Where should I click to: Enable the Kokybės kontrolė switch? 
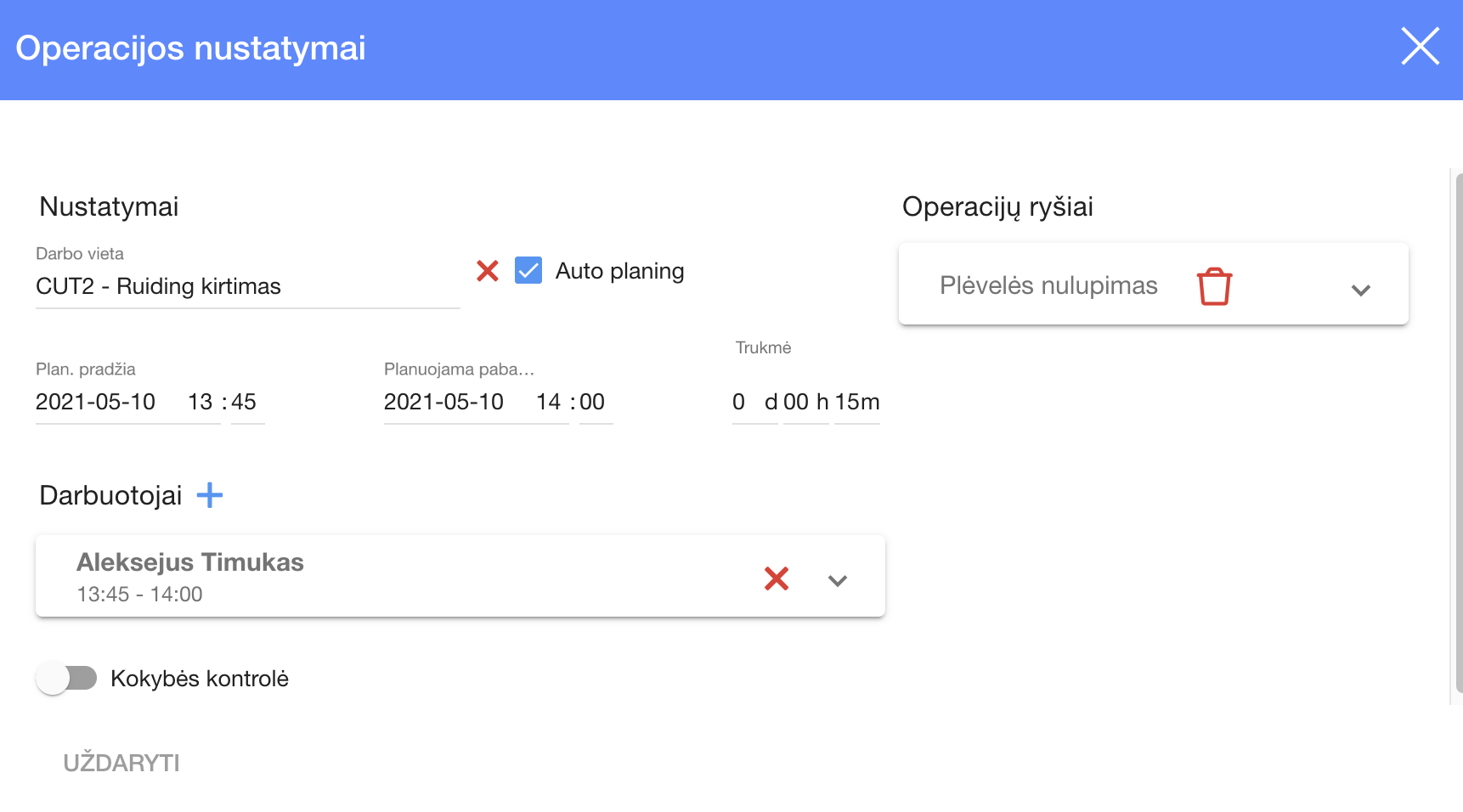(67, 679)
